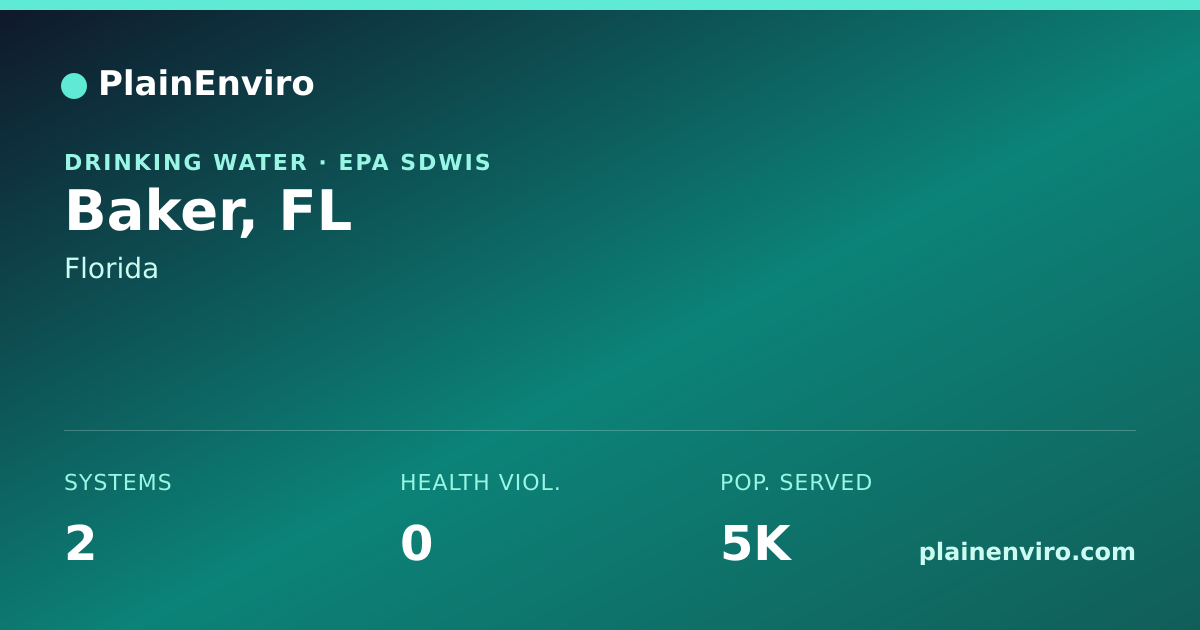Click the mint accent bar at top
1200x630 pixels.
[x=600, y=5]
